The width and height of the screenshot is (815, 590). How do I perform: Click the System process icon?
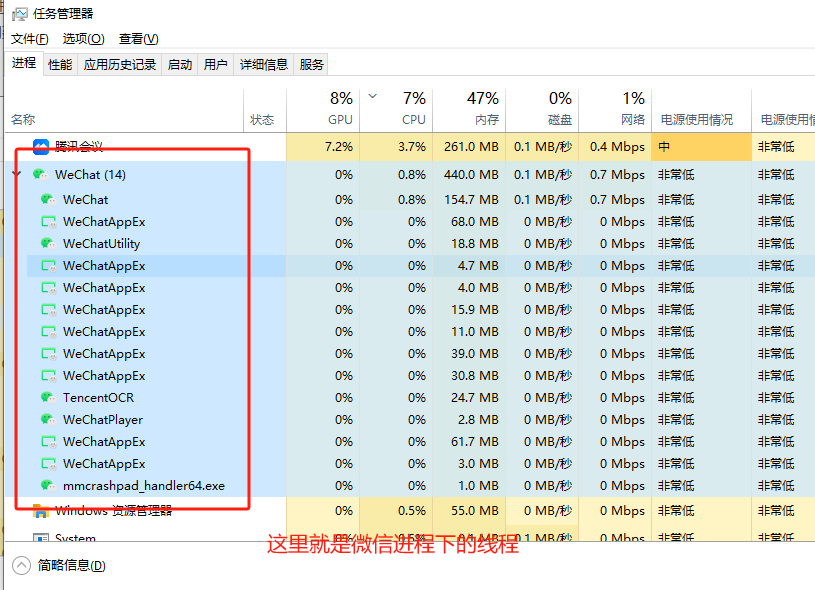41,537
